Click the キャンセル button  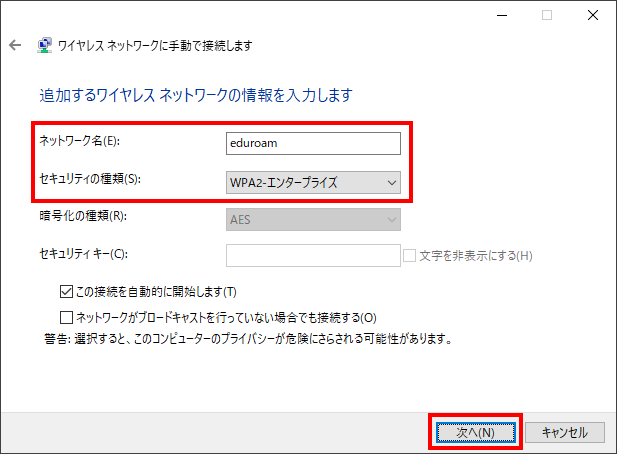(565, 432)
